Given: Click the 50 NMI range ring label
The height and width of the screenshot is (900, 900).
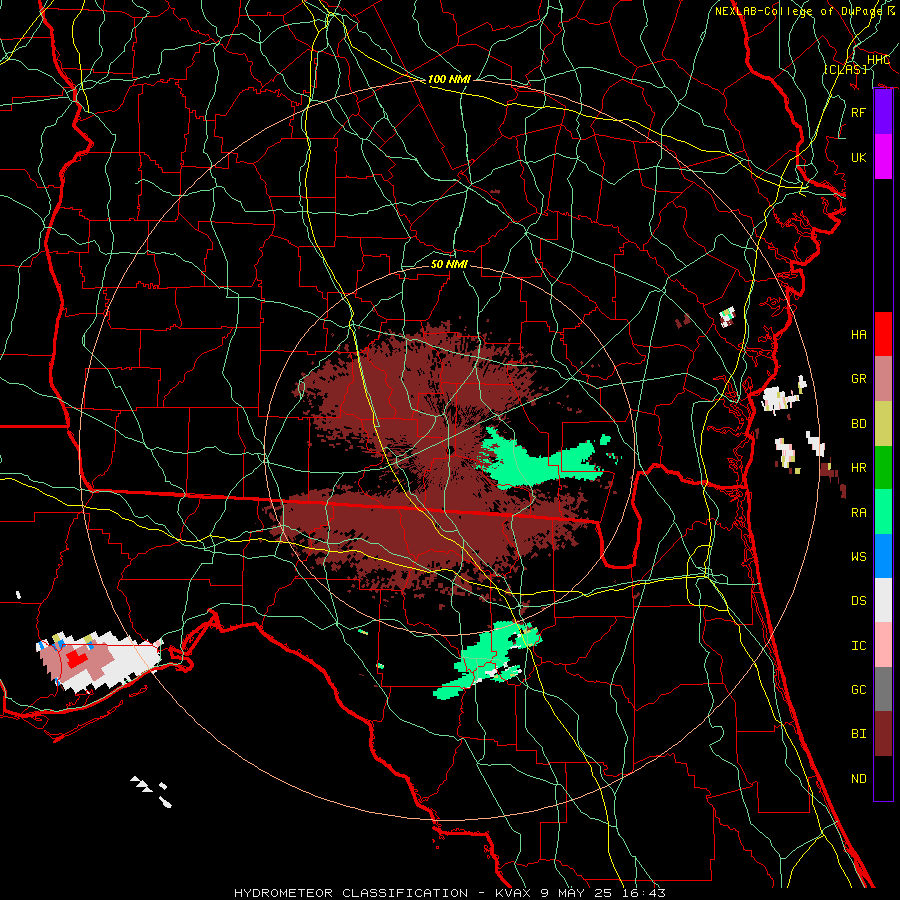Looking at the screenshot, I should (x=449, y=265).
